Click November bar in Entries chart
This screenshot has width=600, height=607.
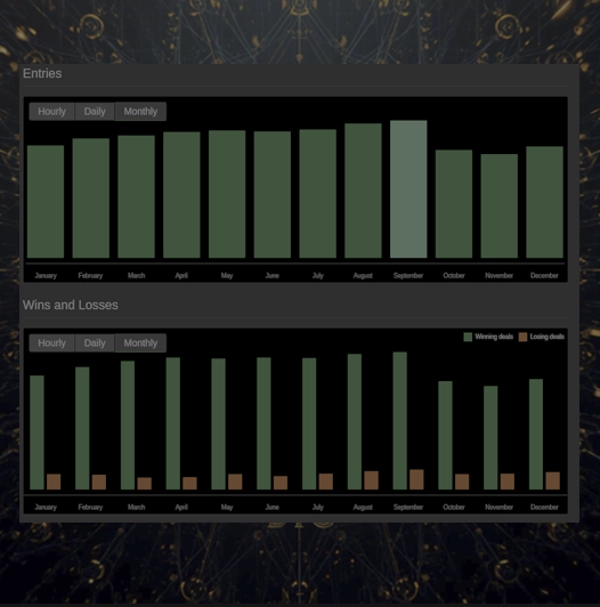point(499,206)
